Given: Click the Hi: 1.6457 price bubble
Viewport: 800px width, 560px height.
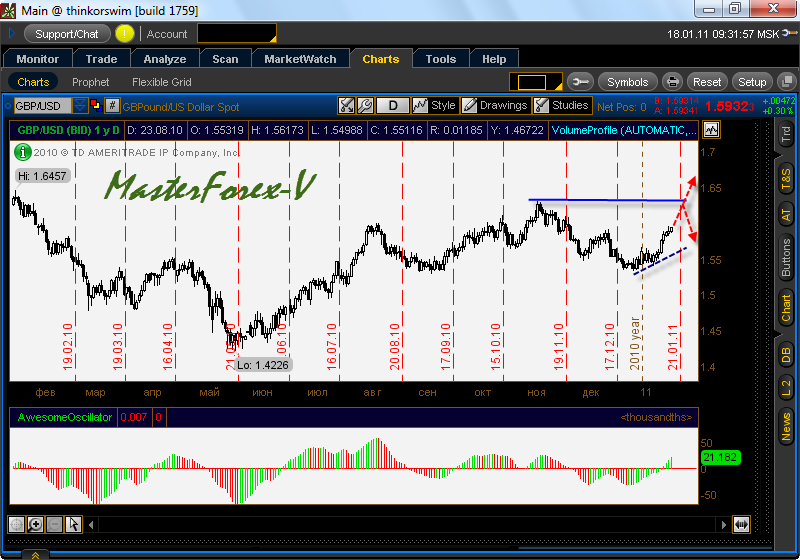Looking at the screenshot, I should coord(42,176).
